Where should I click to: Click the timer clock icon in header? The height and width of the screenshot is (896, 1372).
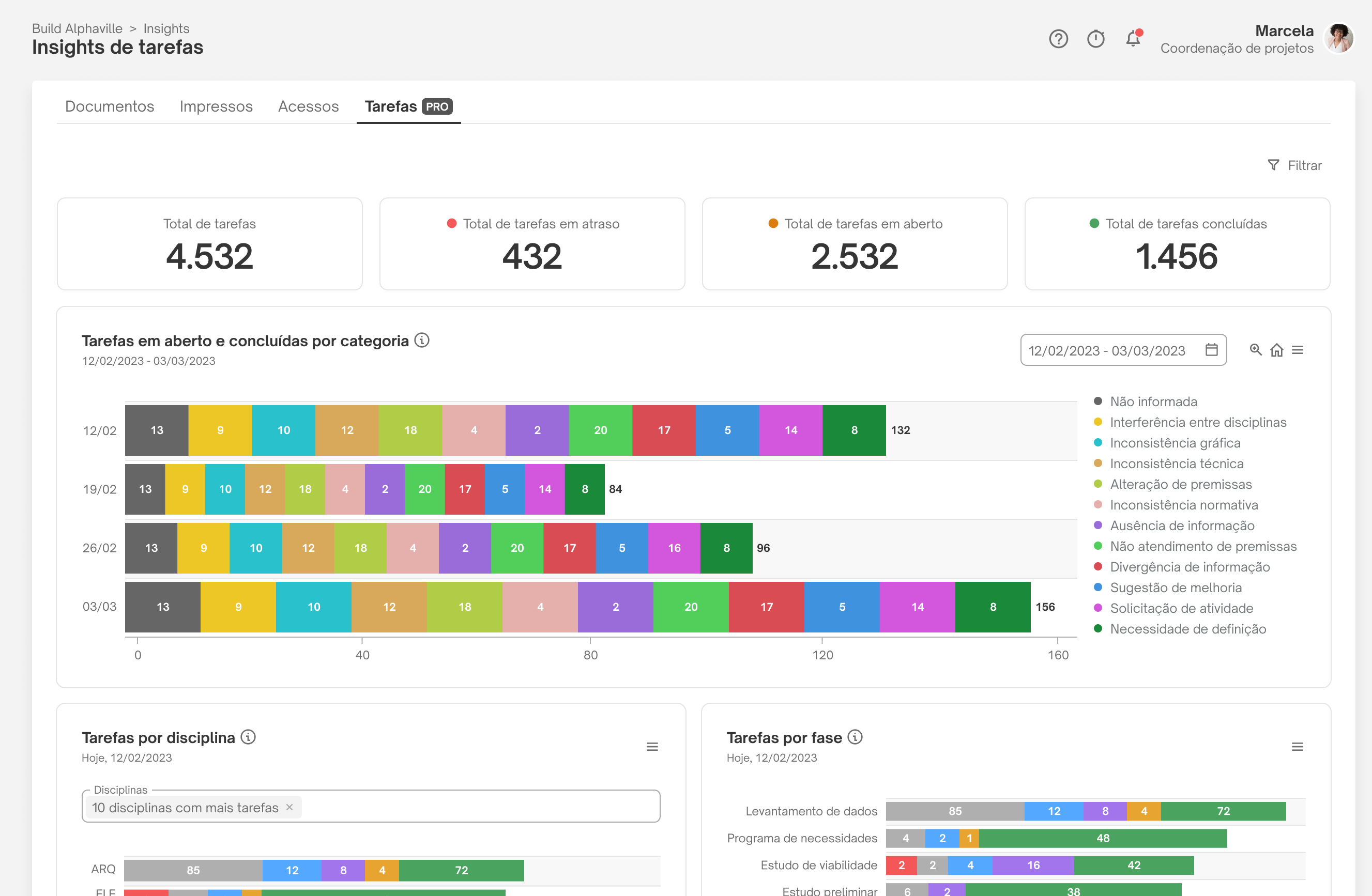click(x=1095, y=39)
